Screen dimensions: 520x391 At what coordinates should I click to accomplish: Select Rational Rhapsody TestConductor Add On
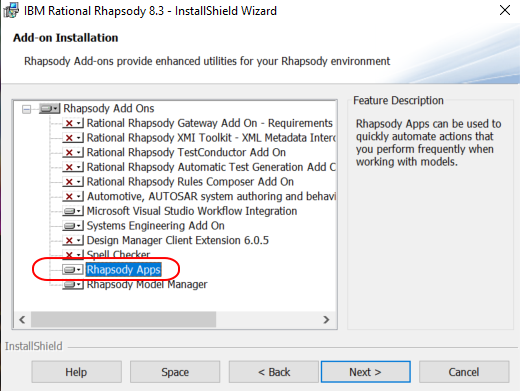186,152
